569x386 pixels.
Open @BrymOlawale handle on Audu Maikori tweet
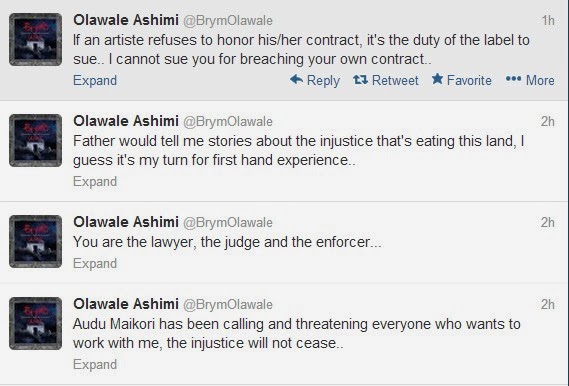pos(228,304)
